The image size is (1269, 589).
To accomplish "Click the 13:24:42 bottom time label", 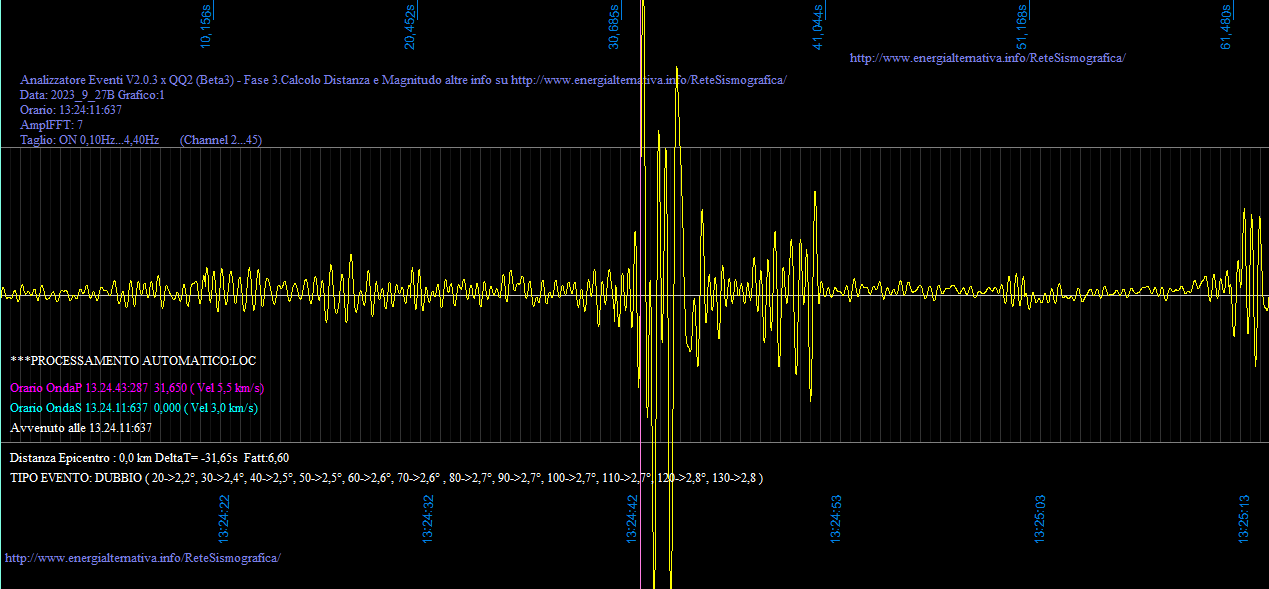I will pos(632,518).
